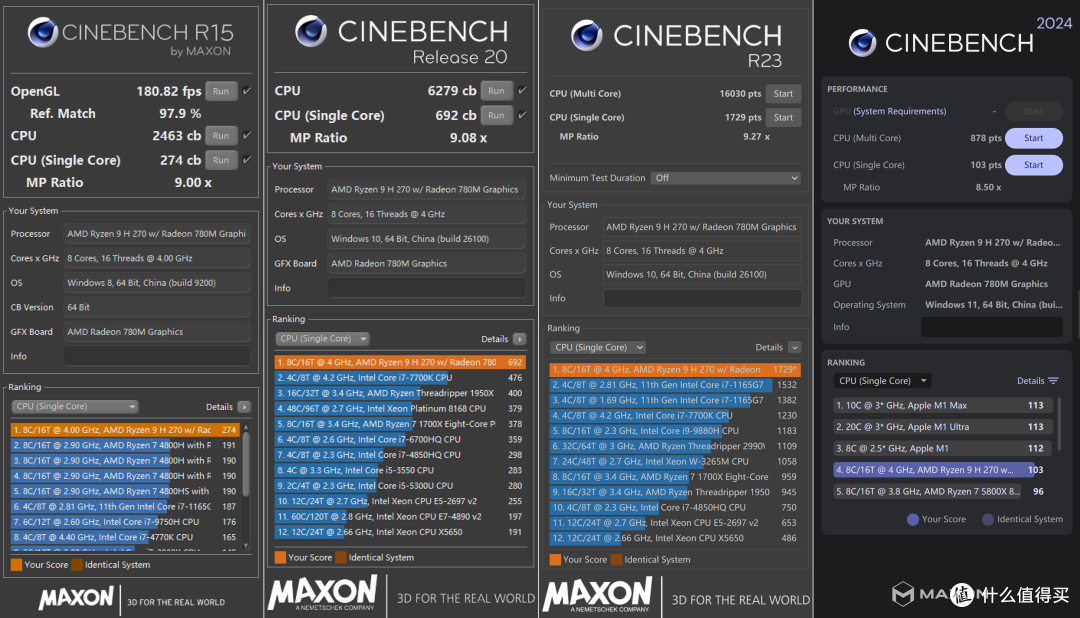Click MAXON logo in Release 20 footer
Image resolution: width=1080 pixels, height=618 pixels.
(322, 594)
